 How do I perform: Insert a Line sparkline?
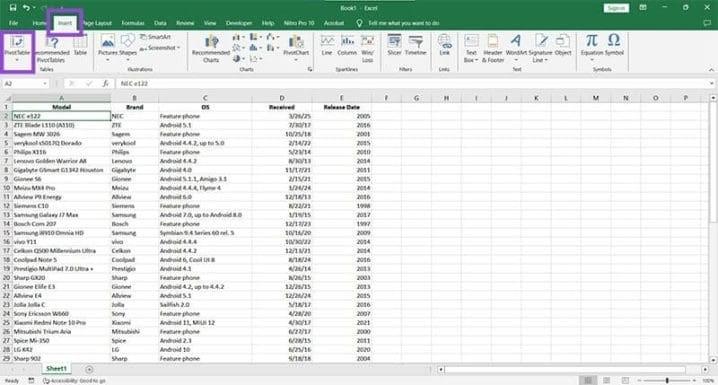coord(326,46)
